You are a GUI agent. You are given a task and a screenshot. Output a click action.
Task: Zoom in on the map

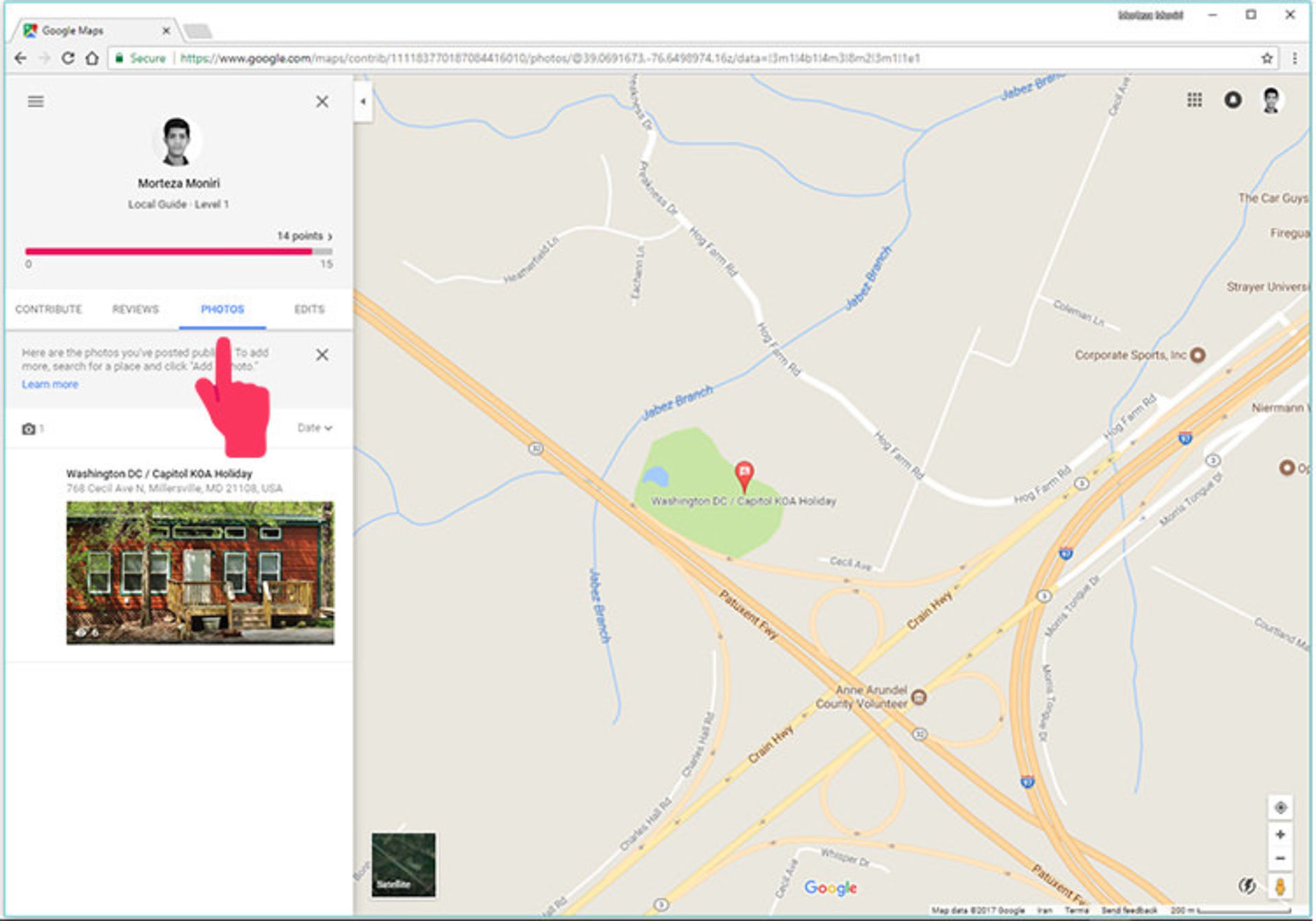click(1280, 834)
